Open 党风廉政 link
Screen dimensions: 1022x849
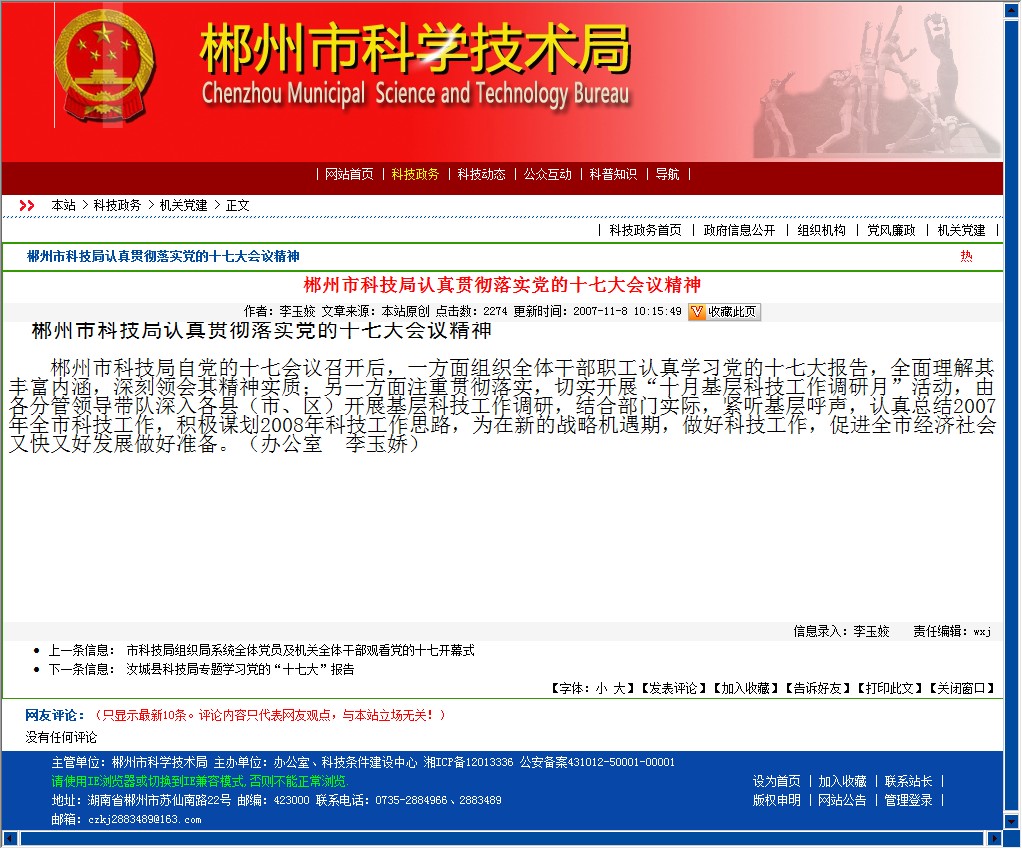pos(891,230)
